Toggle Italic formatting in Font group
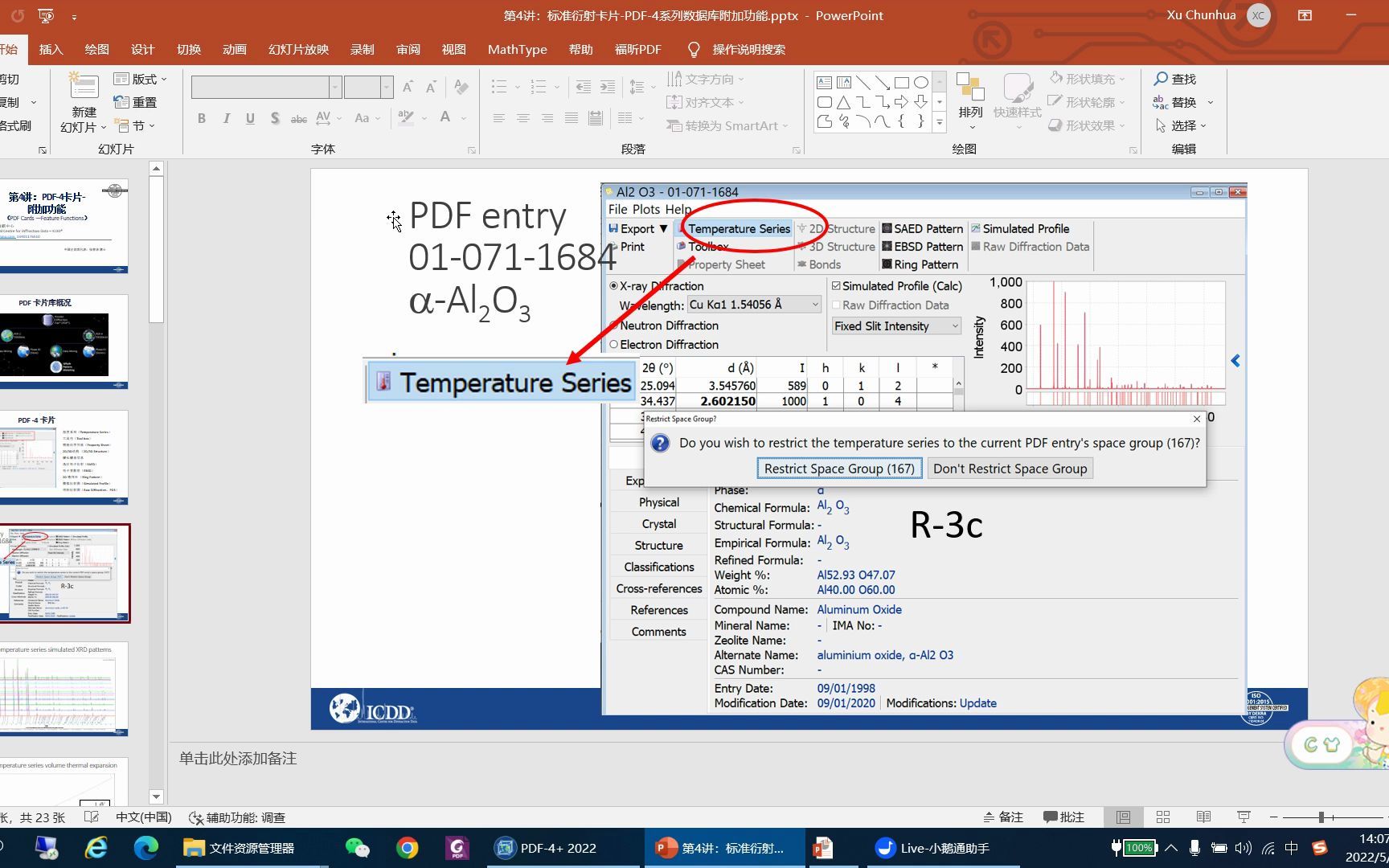The width and height of the screenshot is (1389, 868). [x=227, y=118]
